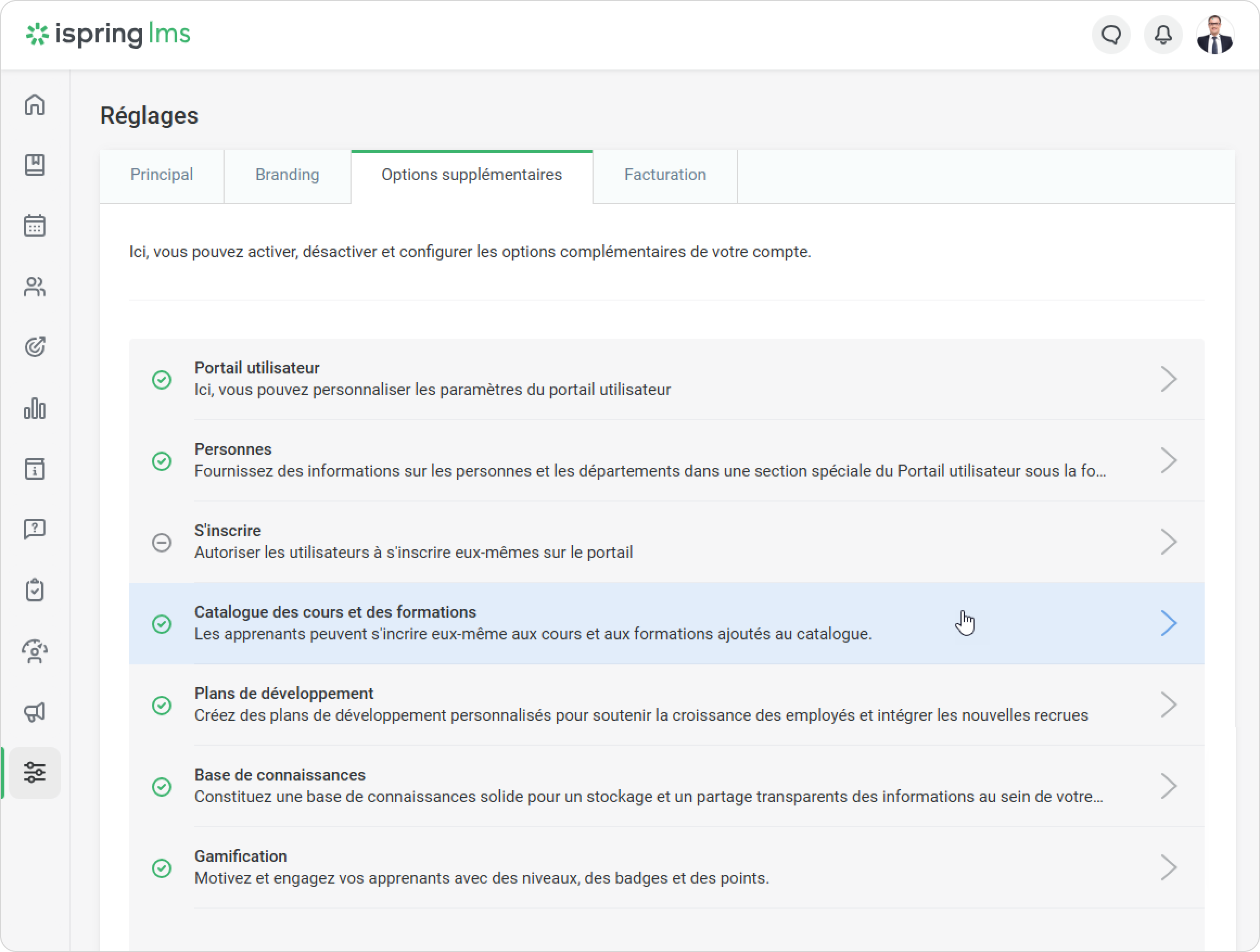Switch to the Facturation tab
Screen dimensions: 1260x952
click(665, 175)
